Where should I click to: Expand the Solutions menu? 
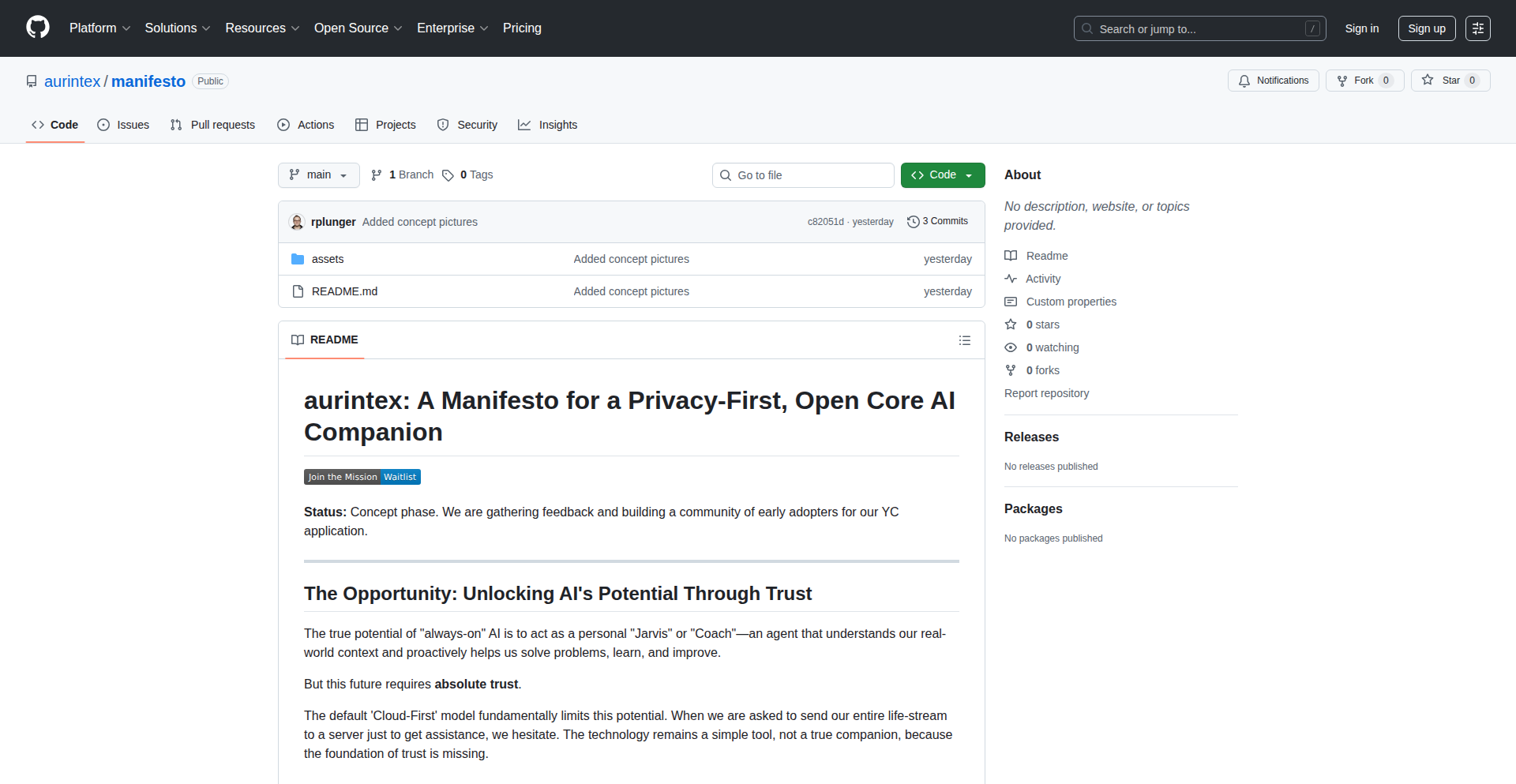[177, 28]
